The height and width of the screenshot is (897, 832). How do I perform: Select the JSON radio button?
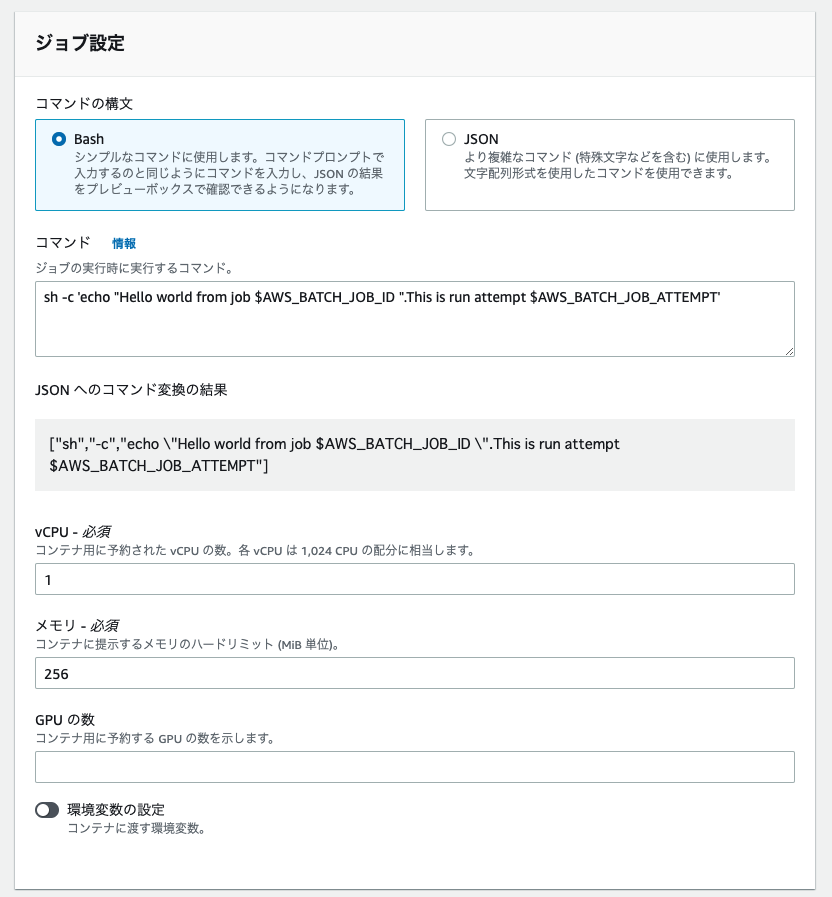pyautogui.click(x=449, y=139)
